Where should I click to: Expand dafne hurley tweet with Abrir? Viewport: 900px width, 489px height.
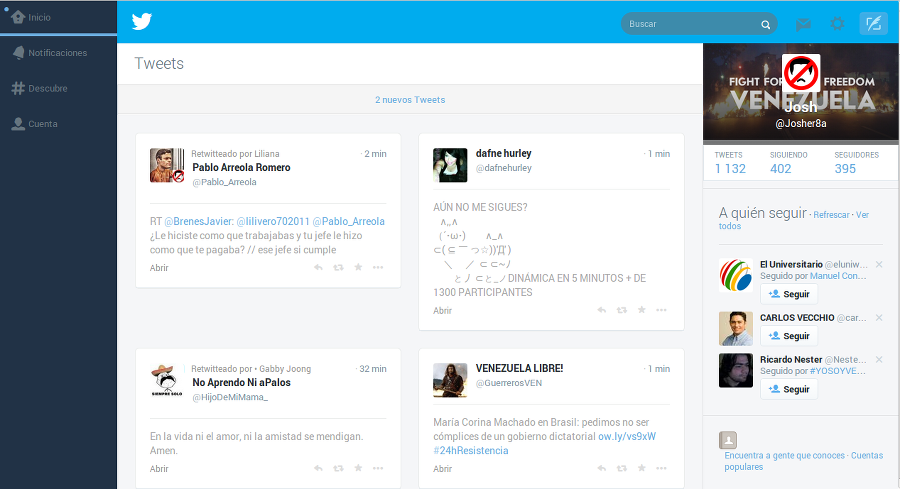(x=443, y=311)
